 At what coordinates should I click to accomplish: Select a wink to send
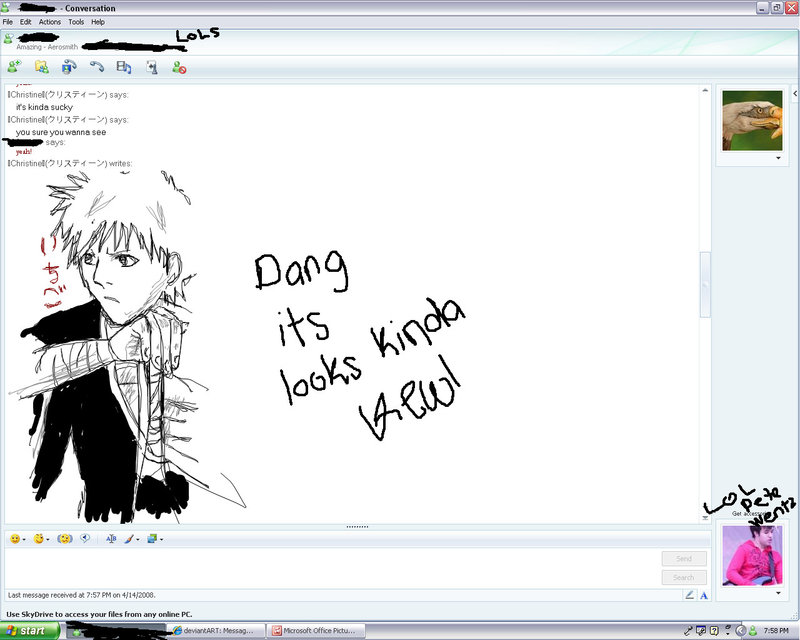coord(37,540)
